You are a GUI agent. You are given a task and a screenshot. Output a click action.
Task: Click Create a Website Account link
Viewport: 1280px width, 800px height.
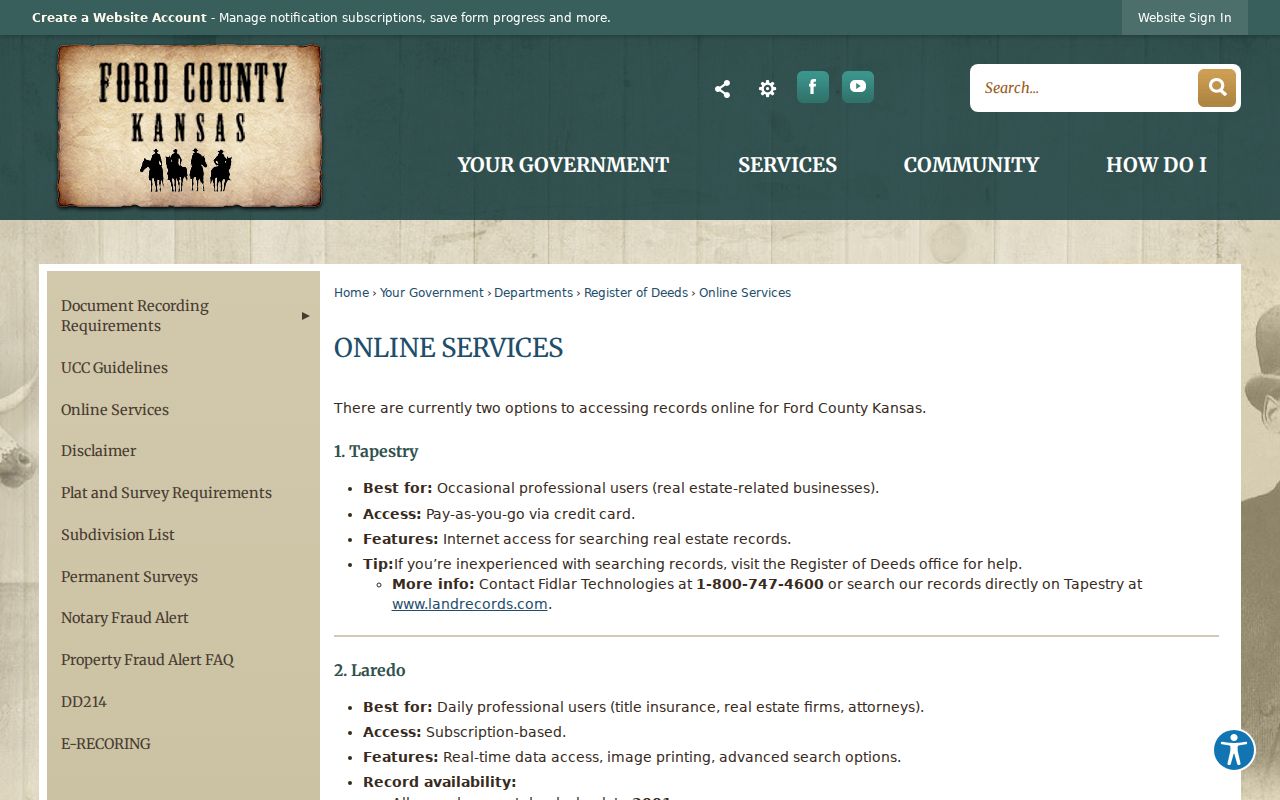119,18
